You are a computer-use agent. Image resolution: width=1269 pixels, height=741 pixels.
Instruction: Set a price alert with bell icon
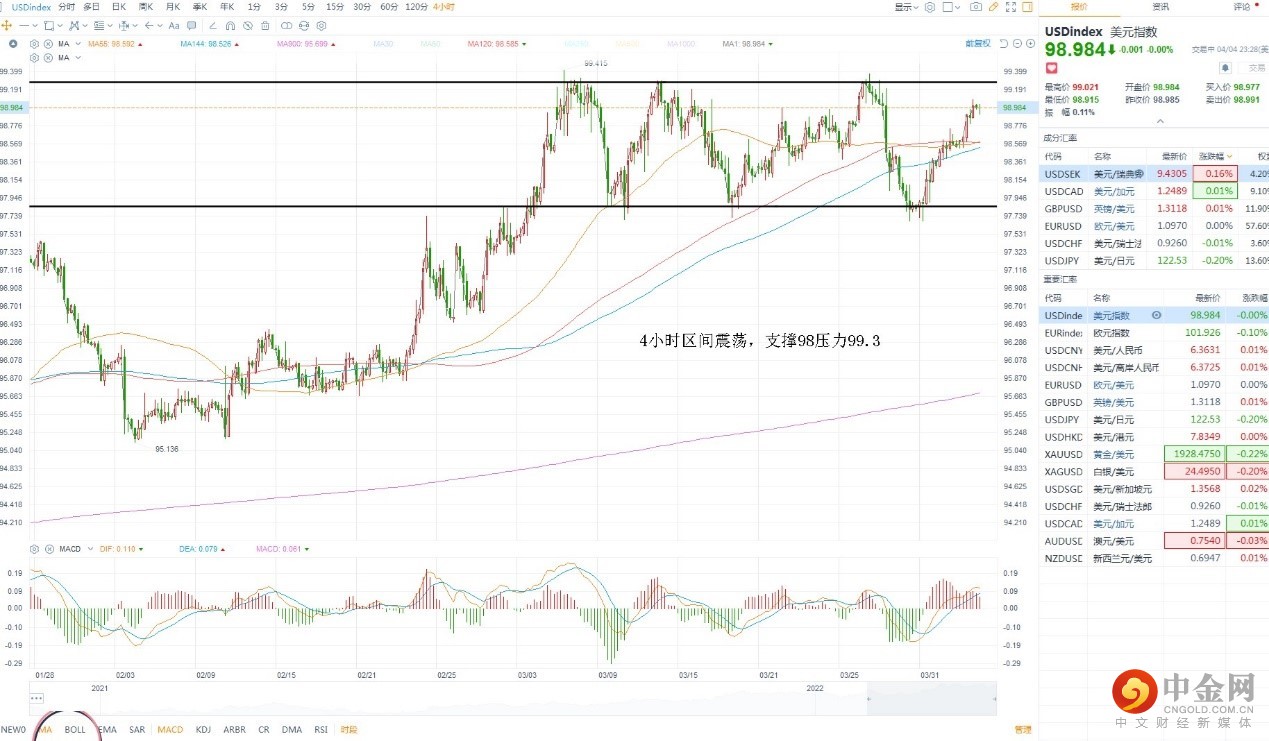1226,68
